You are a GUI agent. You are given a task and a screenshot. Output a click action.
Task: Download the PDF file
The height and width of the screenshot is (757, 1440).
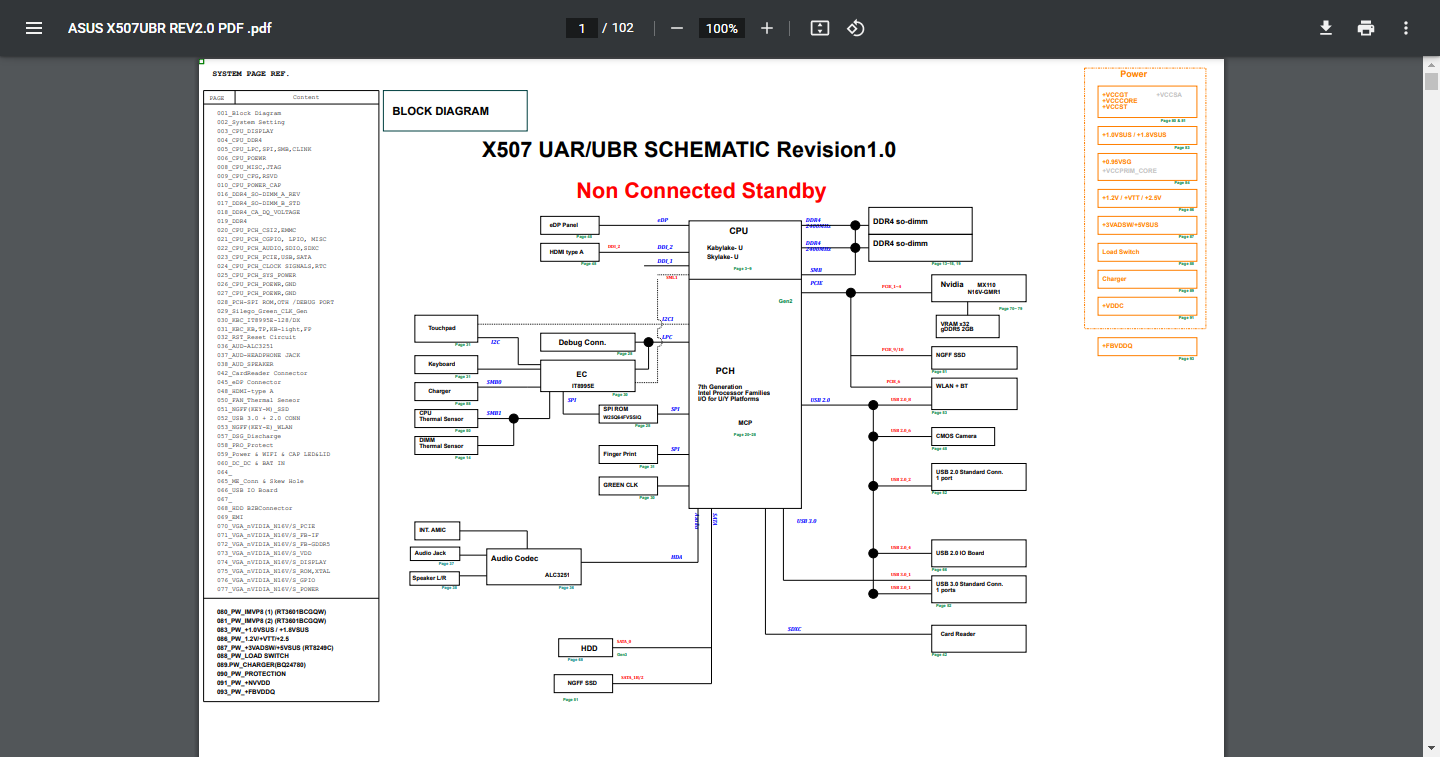(x=1326, y=28)
